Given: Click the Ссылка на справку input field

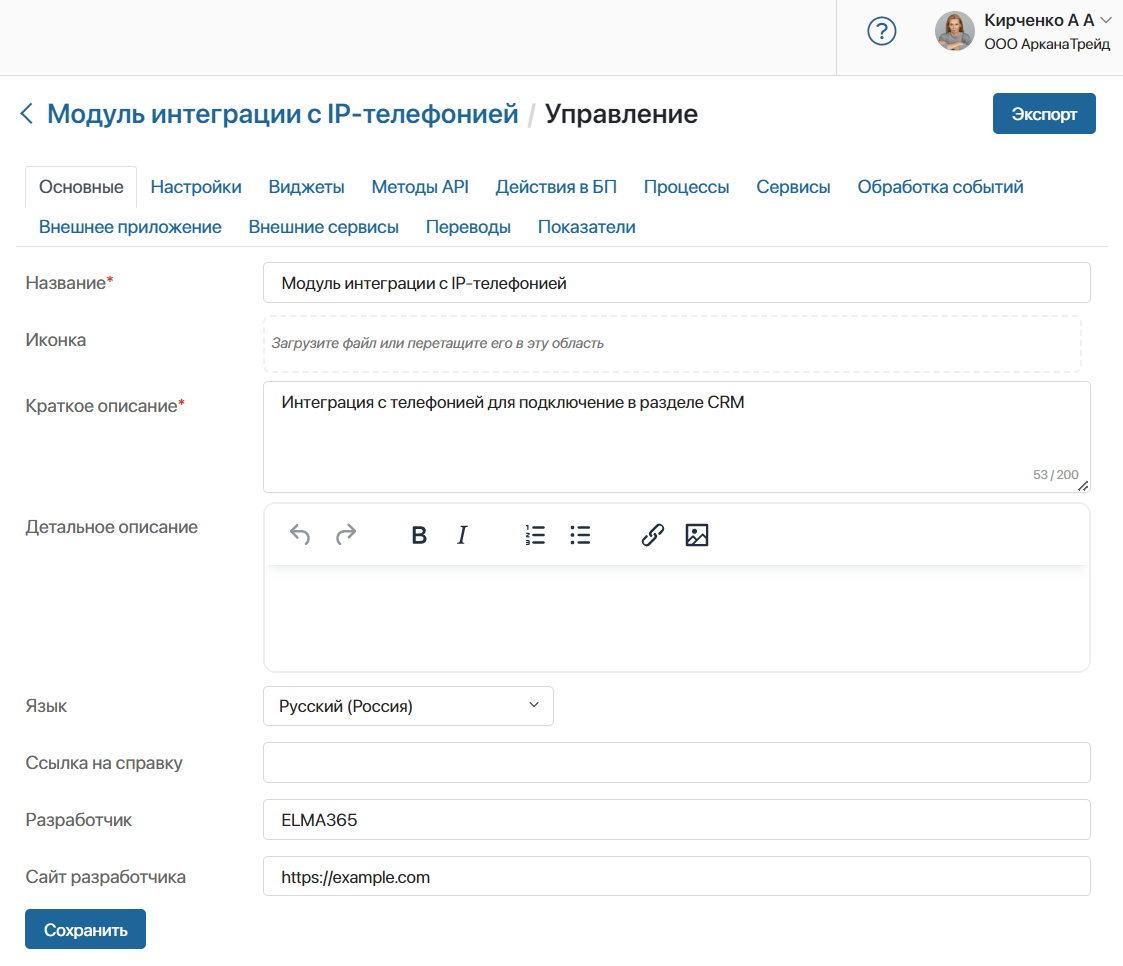Looking at the screenshot, I should point(677,763).
